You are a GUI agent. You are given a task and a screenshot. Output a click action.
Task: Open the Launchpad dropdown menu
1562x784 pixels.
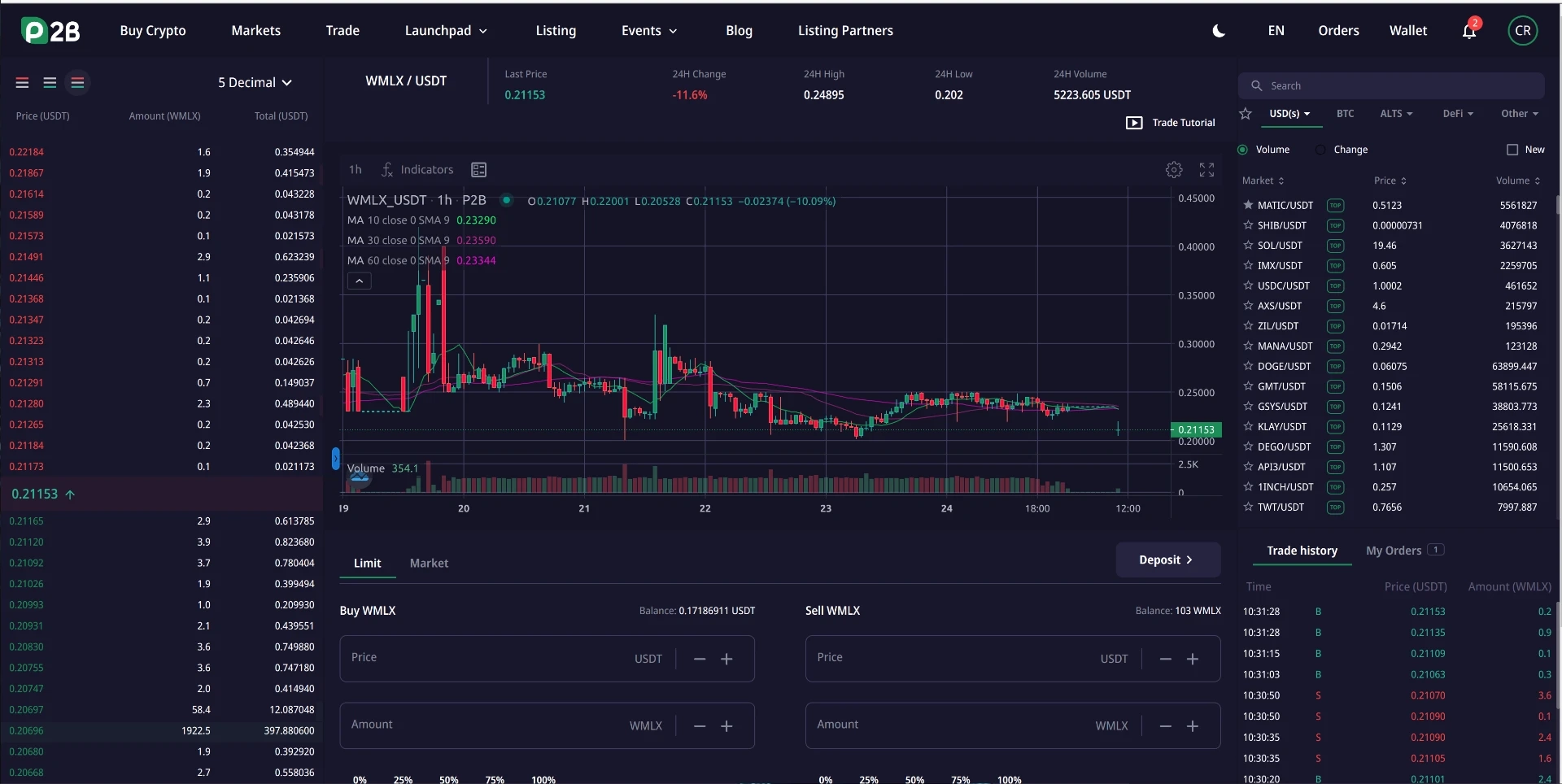coord(446,31)
